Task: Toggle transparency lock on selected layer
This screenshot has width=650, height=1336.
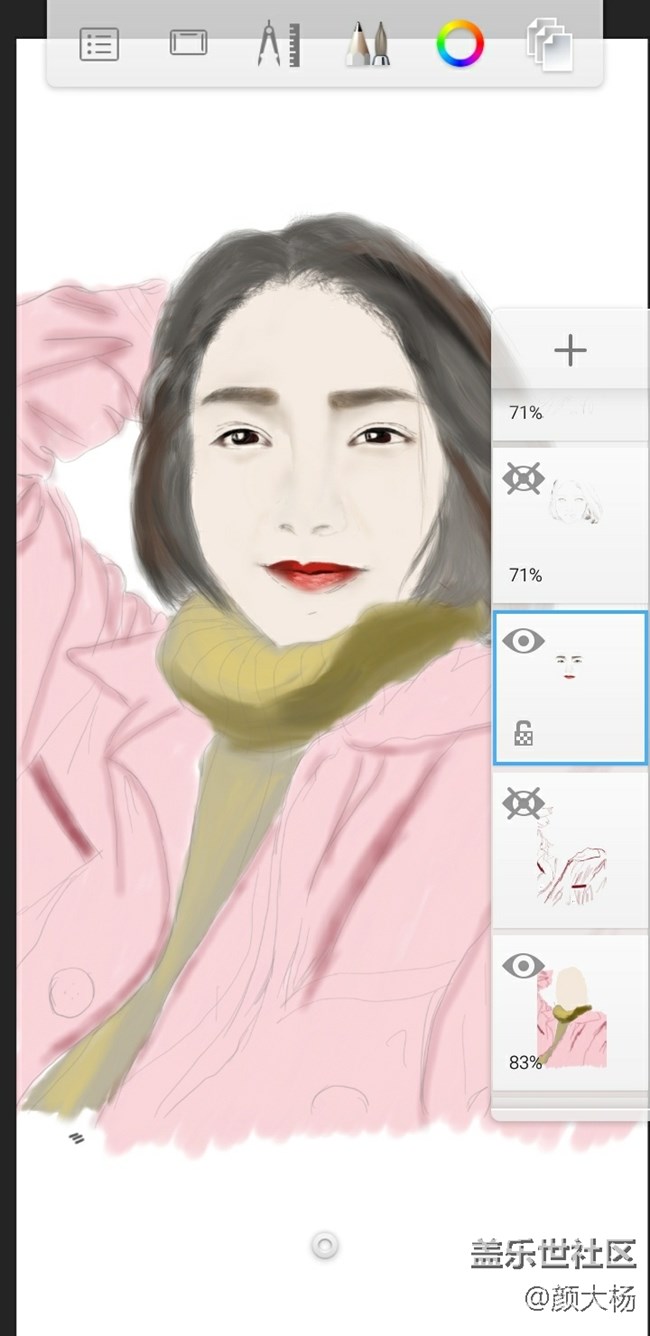Action: pyautogui.click(x=523, y=734)
